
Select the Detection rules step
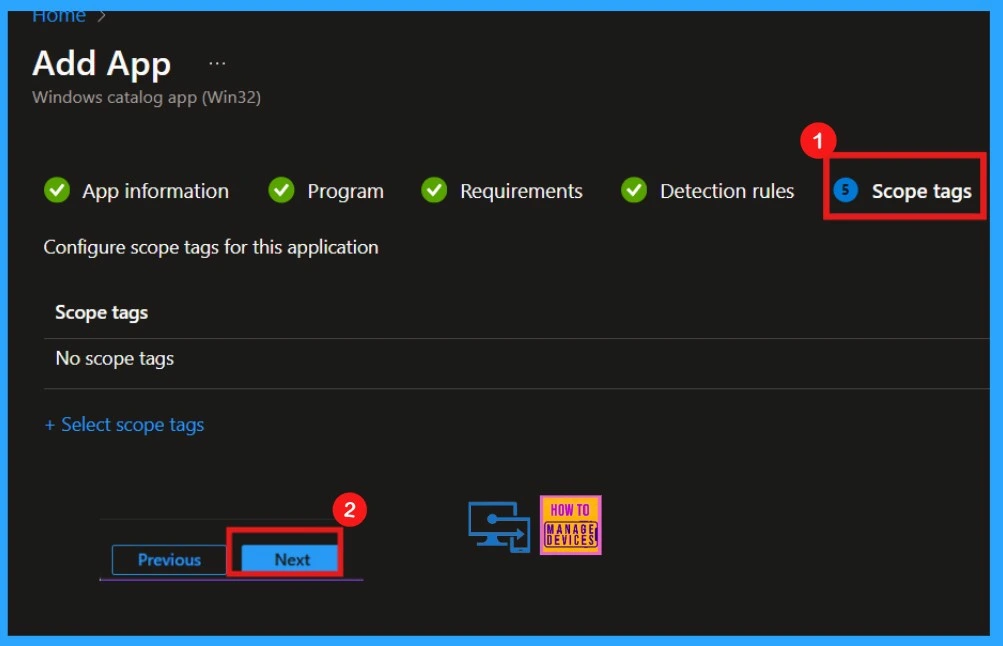point(727,191)
